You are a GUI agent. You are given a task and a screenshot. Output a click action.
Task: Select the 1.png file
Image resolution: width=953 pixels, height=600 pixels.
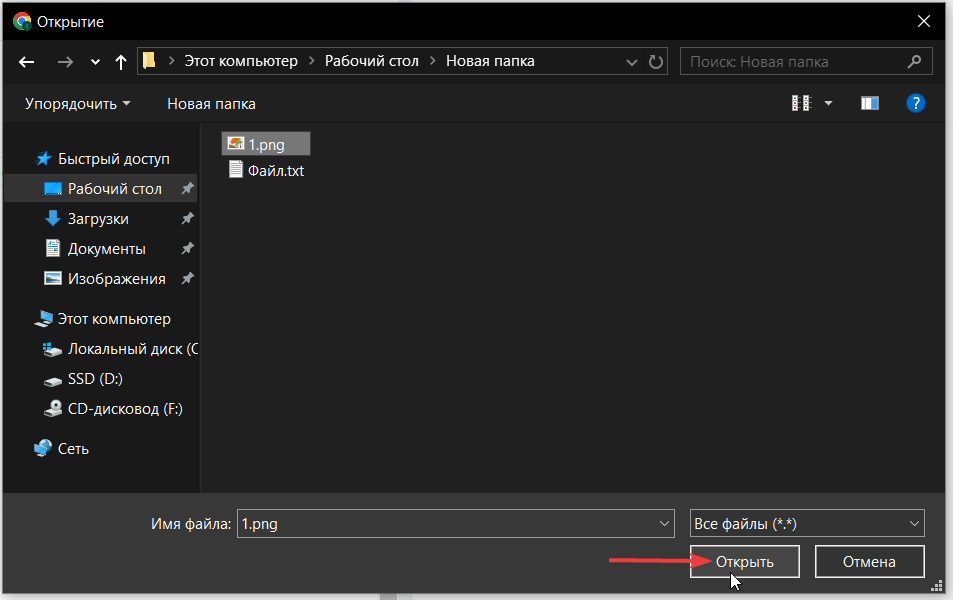tap(266, 144)
